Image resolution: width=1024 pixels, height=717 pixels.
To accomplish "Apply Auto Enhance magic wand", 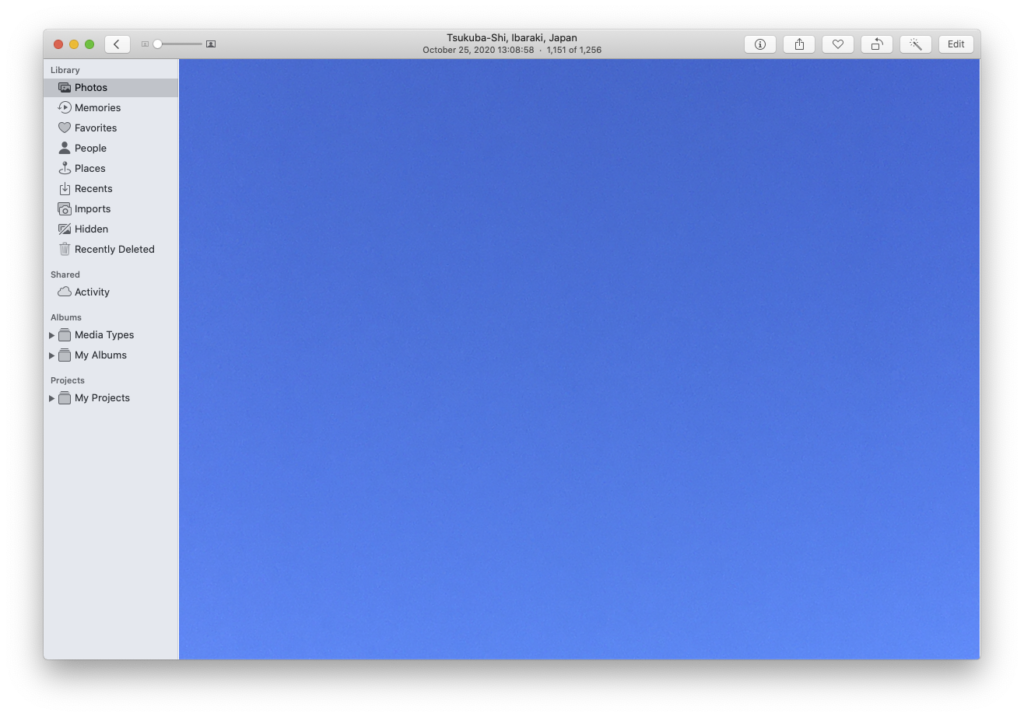I will [915, 44].
